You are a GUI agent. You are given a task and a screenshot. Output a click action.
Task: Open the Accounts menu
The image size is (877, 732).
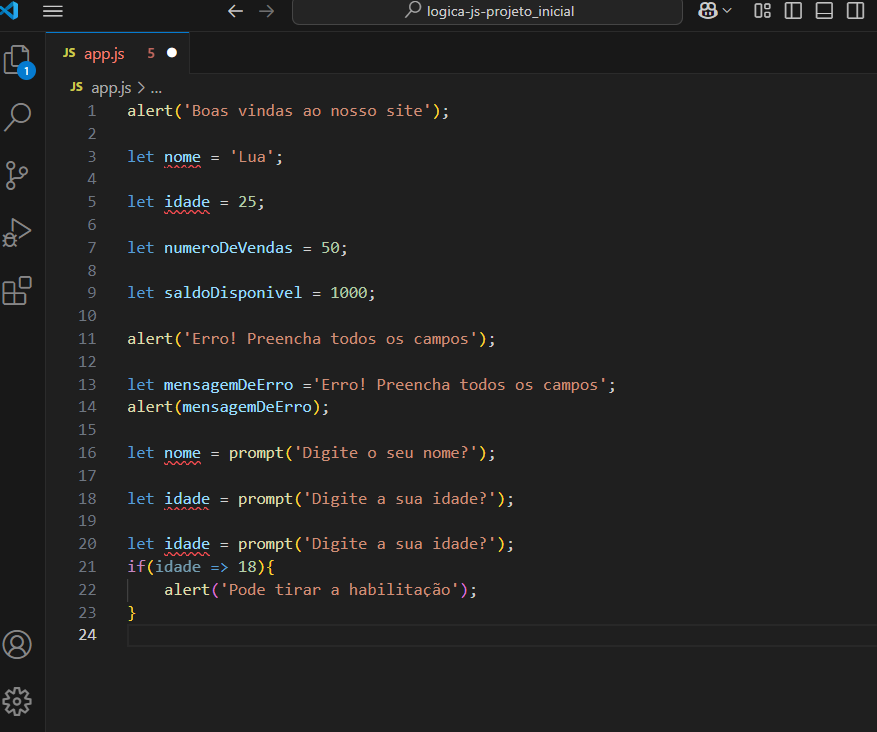click(x=17, y=644)
